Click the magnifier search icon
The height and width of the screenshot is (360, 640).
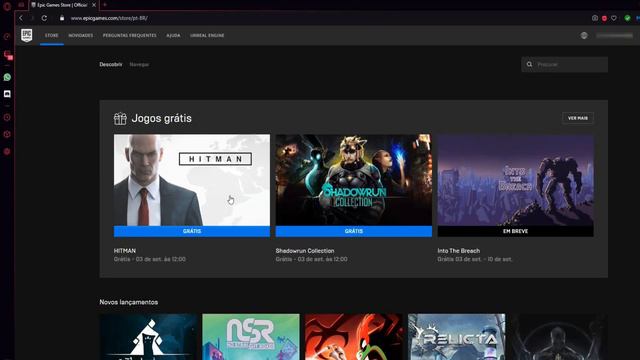click(x=529, y=64)
